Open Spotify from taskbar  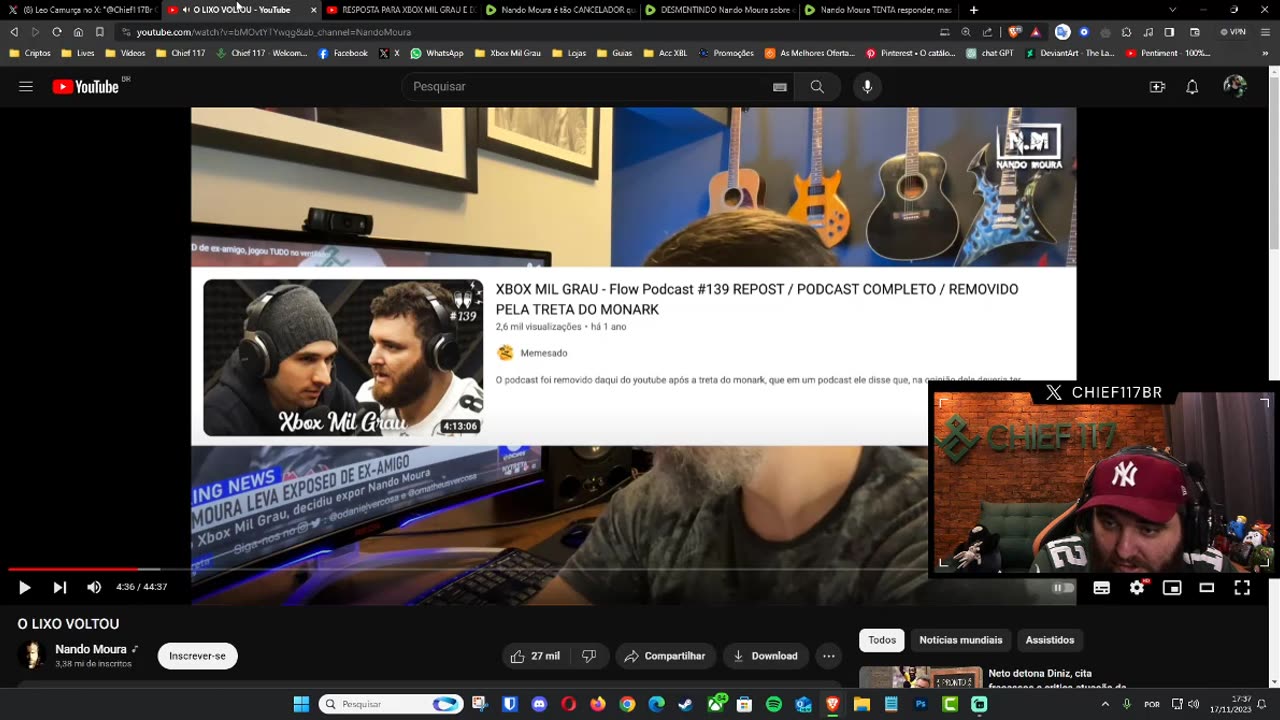774,704
